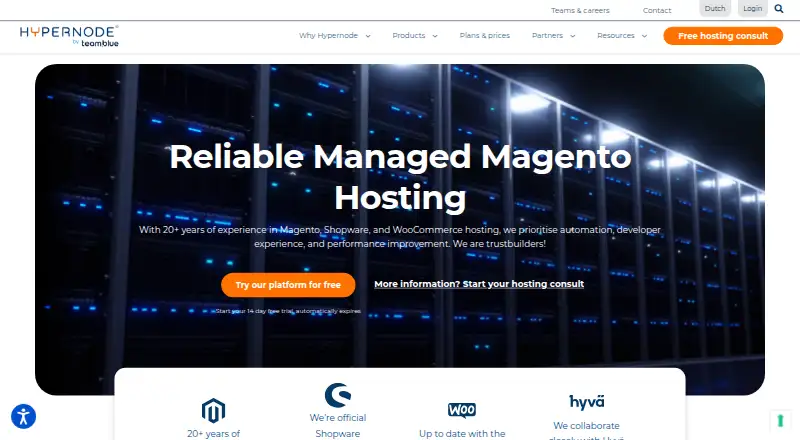Open the Contact link
Image resolution: width=800 pixels, height=440 pixels.
pyautogui.click(x=657, y=10)
